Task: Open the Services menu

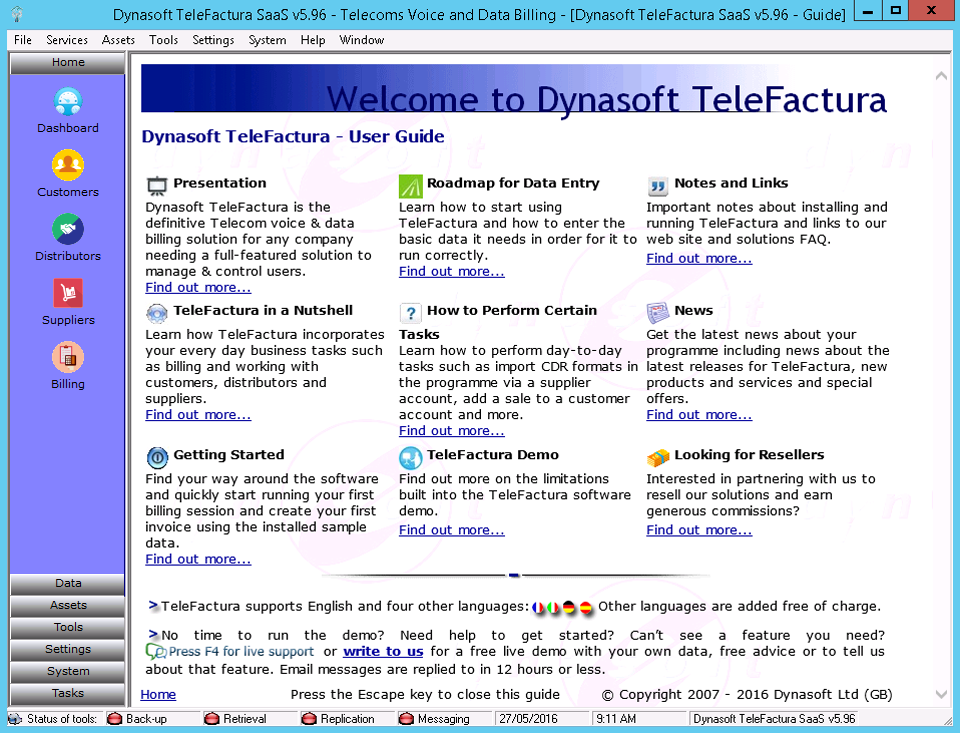Action: 67,40
